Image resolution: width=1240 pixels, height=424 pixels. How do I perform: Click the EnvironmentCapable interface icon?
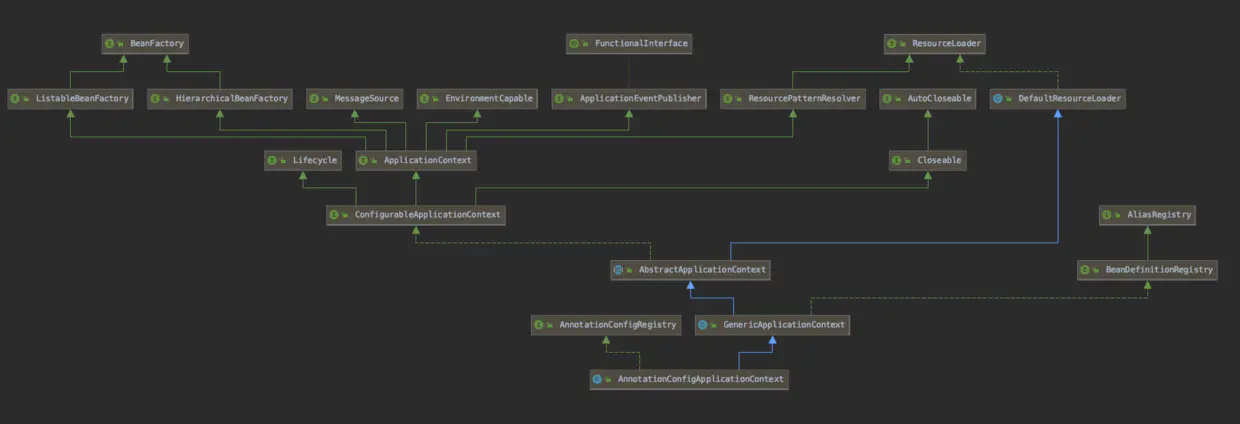tap(427, 99)
